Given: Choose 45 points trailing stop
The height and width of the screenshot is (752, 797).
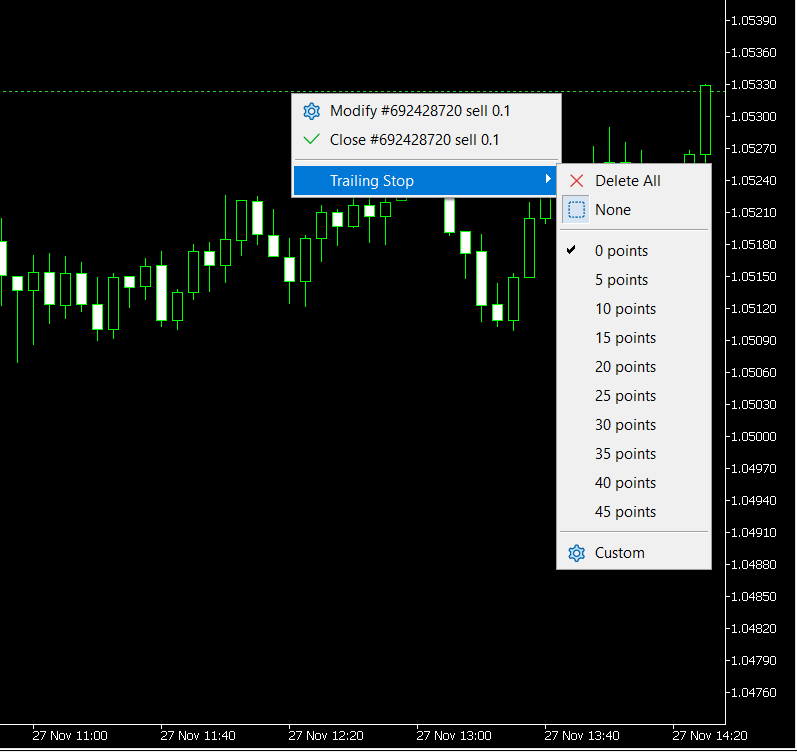Looking at the screenshot, I should coord(625,512).
